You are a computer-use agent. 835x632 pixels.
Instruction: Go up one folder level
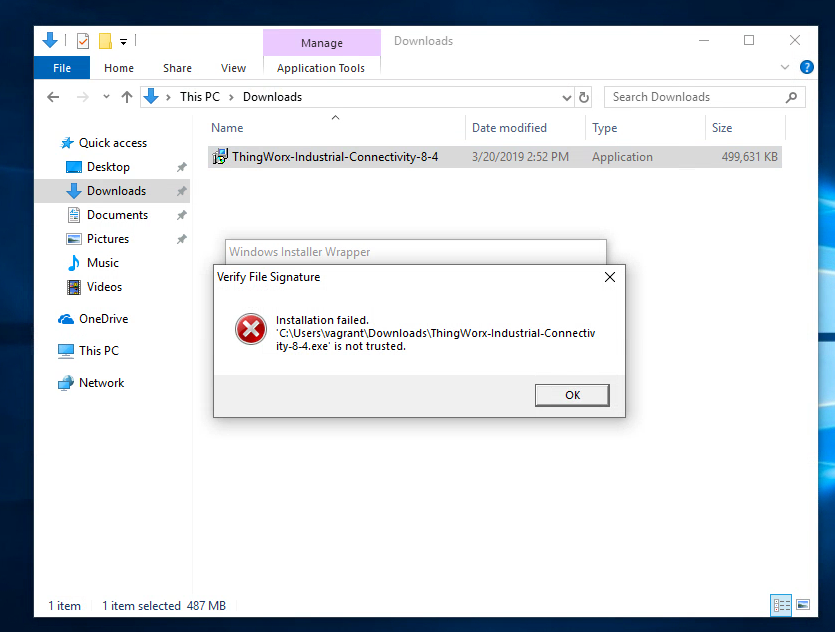pyautogui.click(x=127, y=97)
